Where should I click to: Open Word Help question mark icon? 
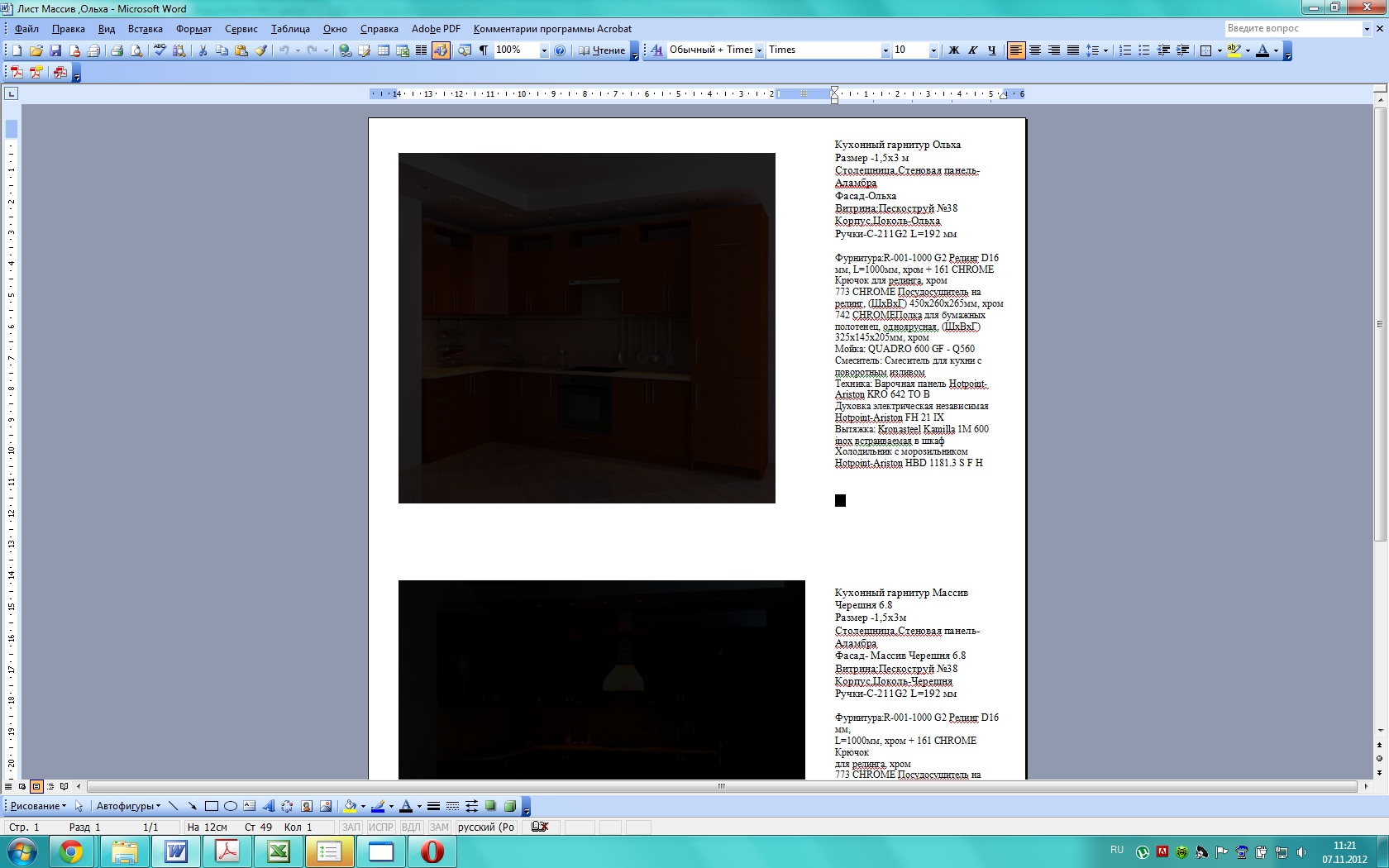(x=560, y=50)
